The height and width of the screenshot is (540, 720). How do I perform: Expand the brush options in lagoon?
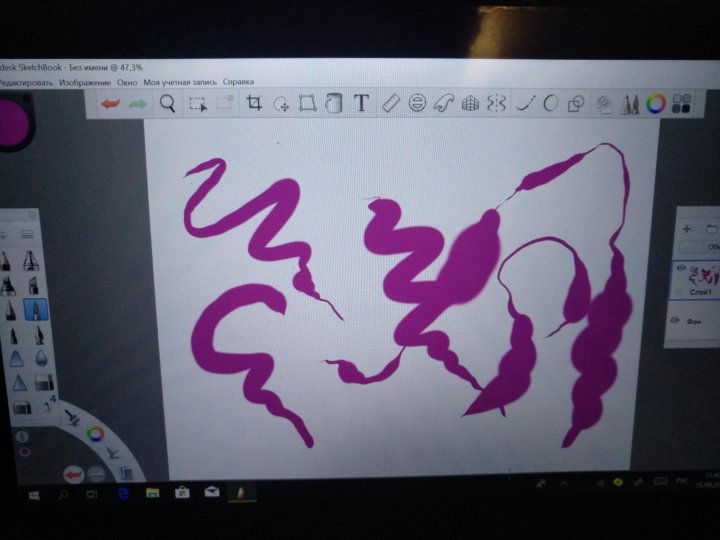pyautogui.click(x=72, y=415)
